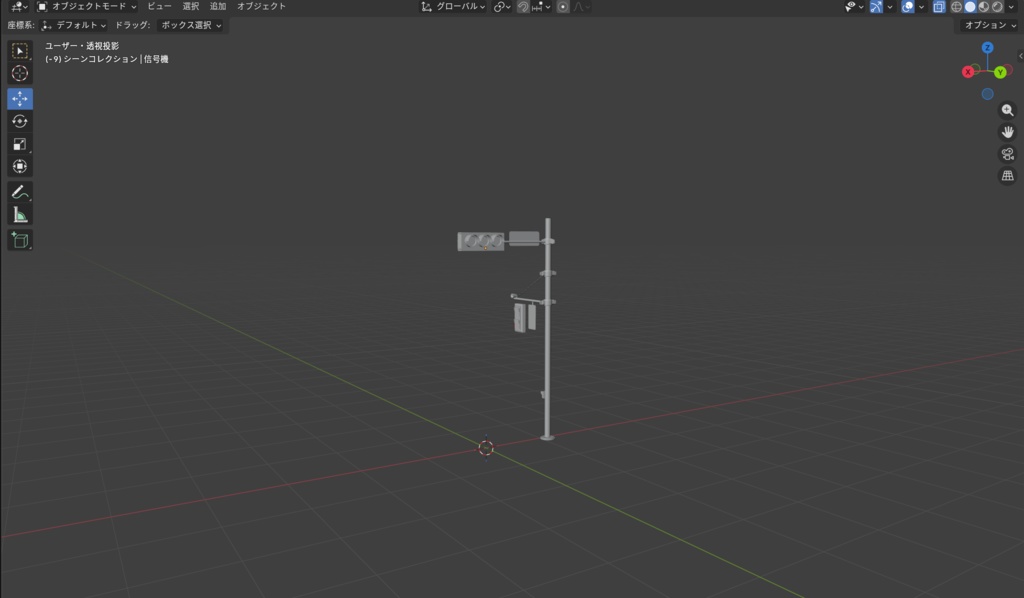Click the viewport zoom magnifier icon
Screen dimensions: 1024x598
tap(1008, 110)
